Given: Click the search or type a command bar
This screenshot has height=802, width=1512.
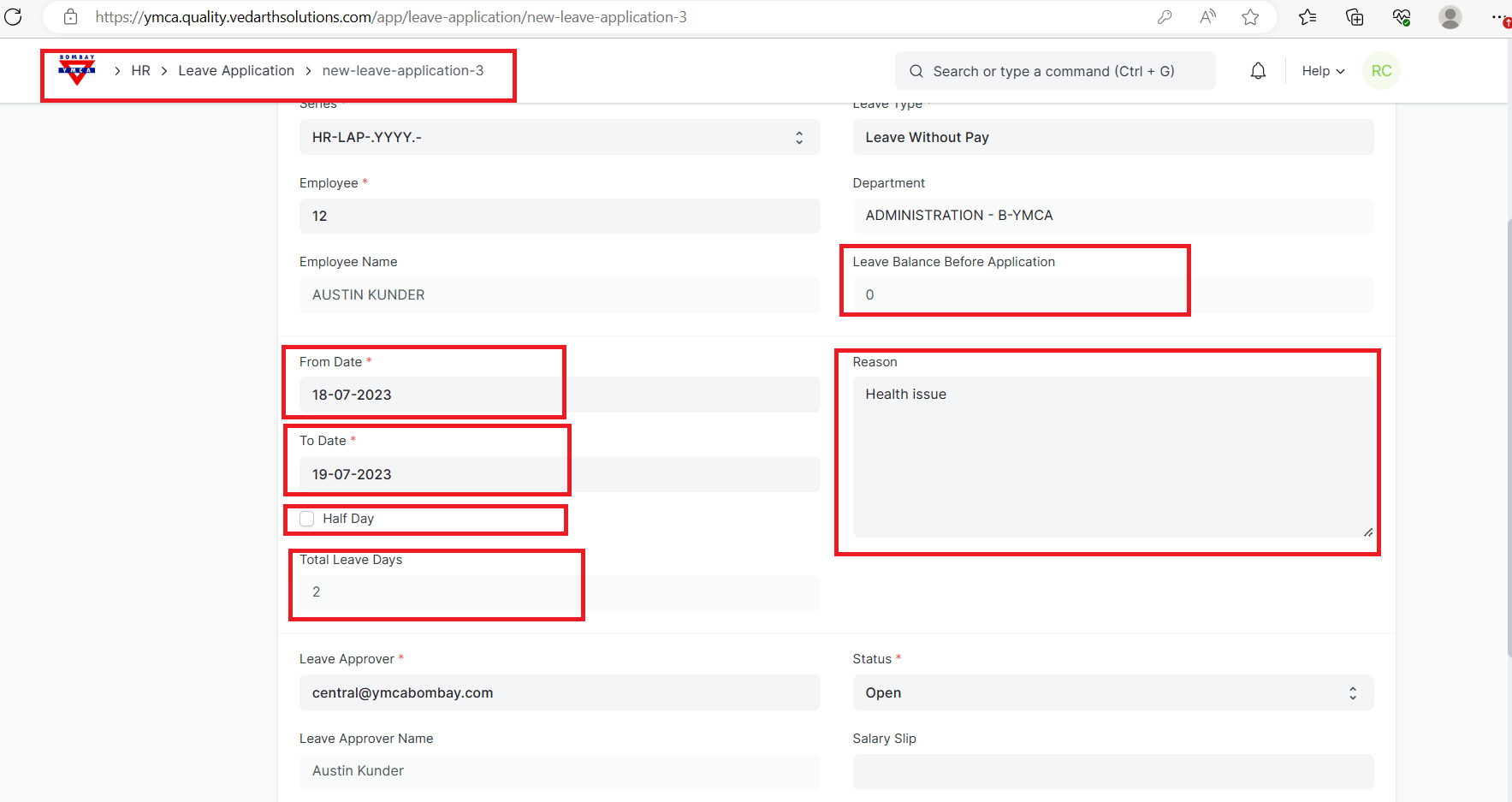Looking at the screenshot, I should point(1054,71).
